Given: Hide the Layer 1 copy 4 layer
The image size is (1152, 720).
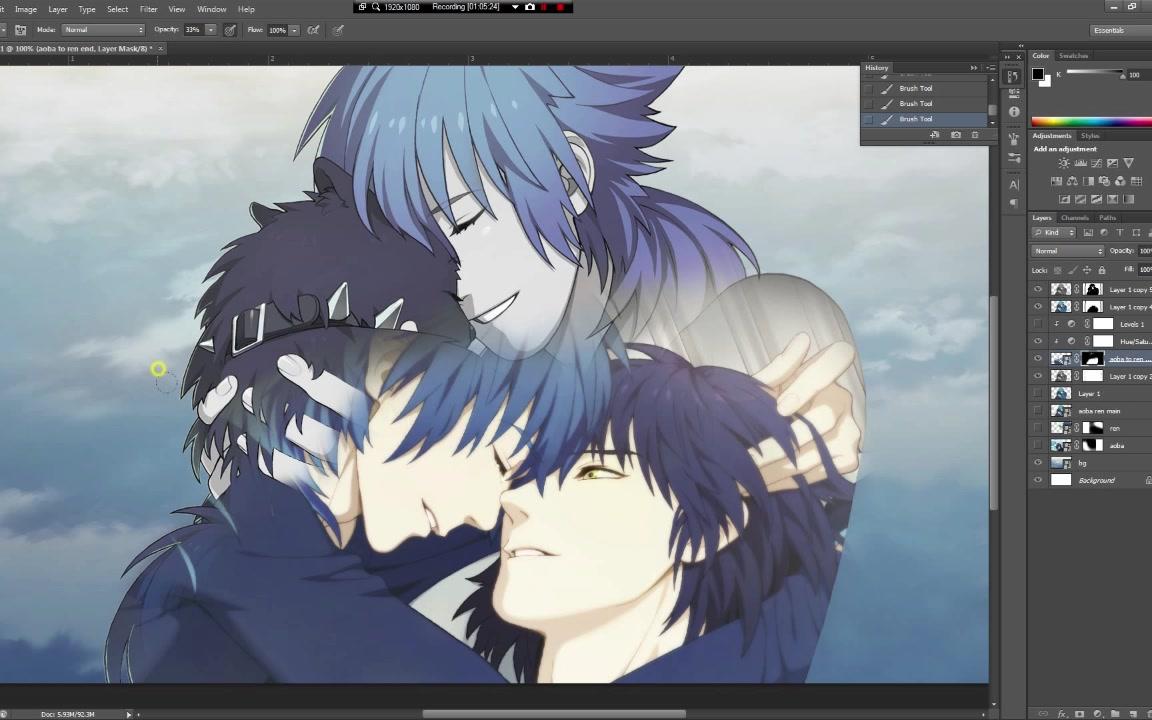Looking at the screenshot, I should (x=1038, y=306).
